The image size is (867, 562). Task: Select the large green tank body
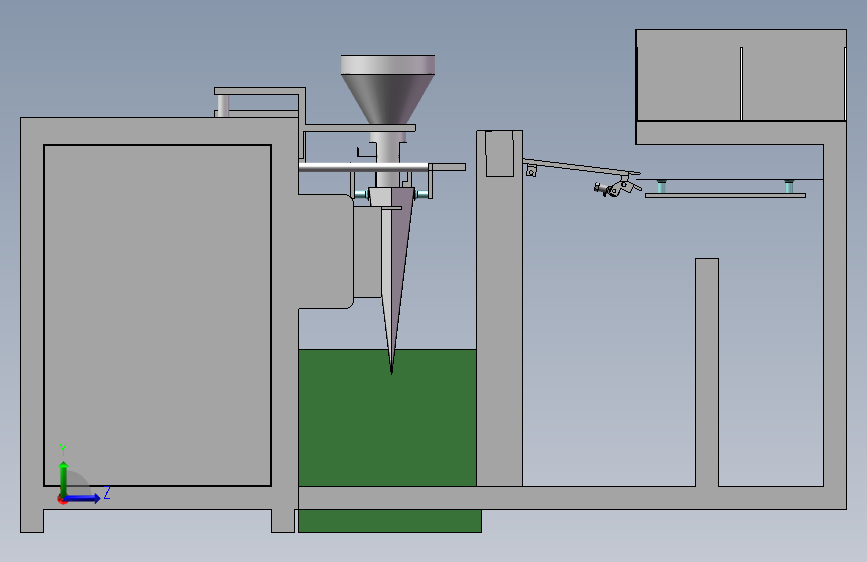387,418
